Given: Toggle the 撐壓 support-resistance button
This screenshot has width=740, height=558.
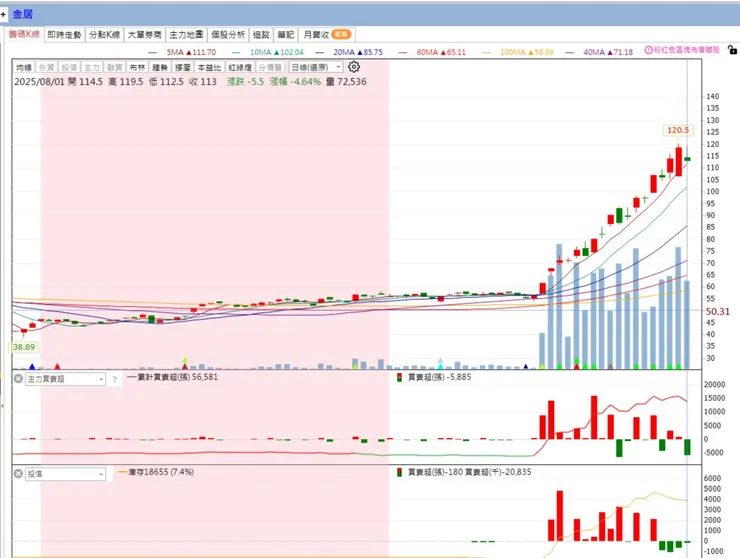Looking at the screenshot, I should coord(182,68).
